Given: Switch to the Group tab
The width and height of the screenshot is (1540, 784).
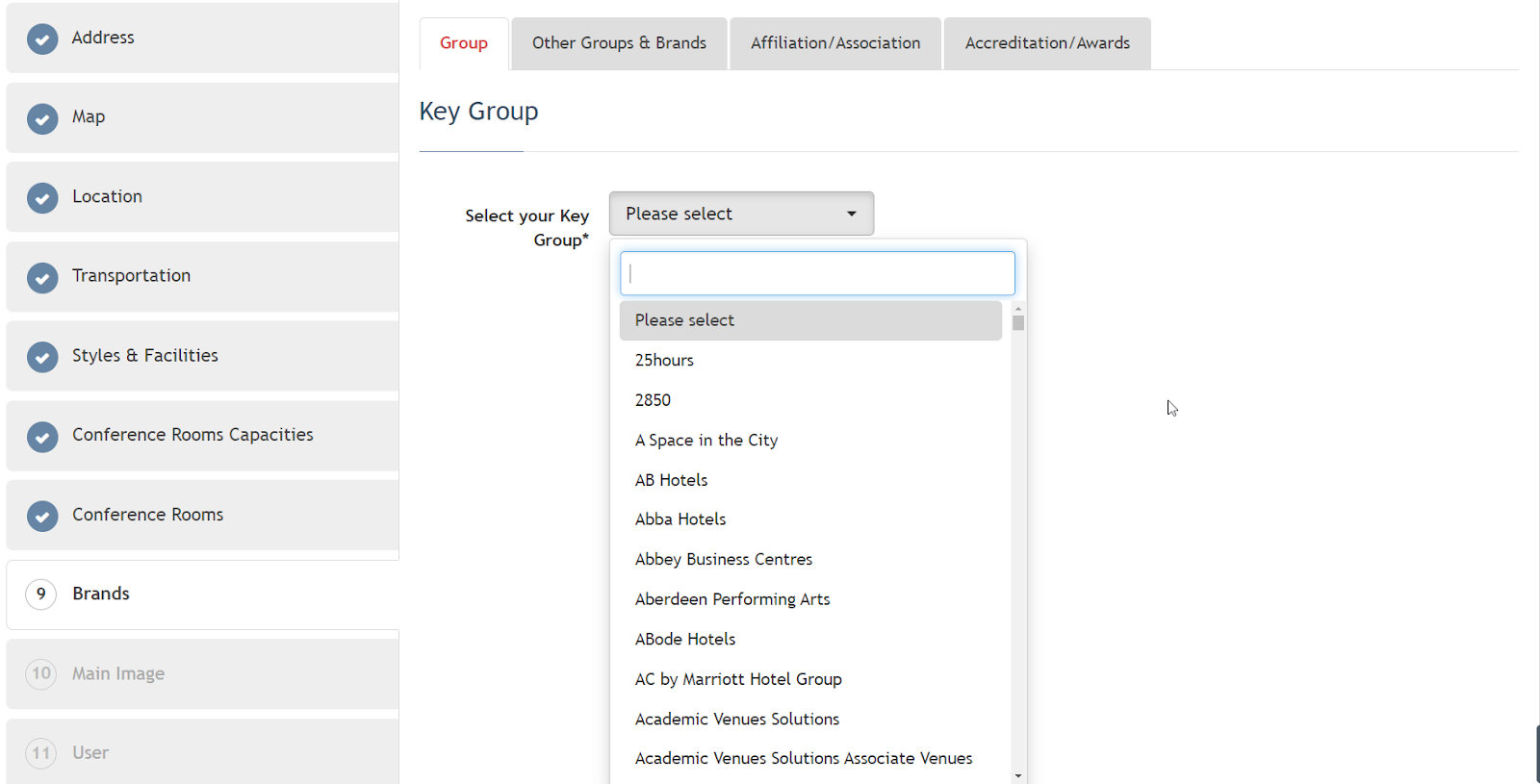Looking at the screenshot, I should click(464, 43).
